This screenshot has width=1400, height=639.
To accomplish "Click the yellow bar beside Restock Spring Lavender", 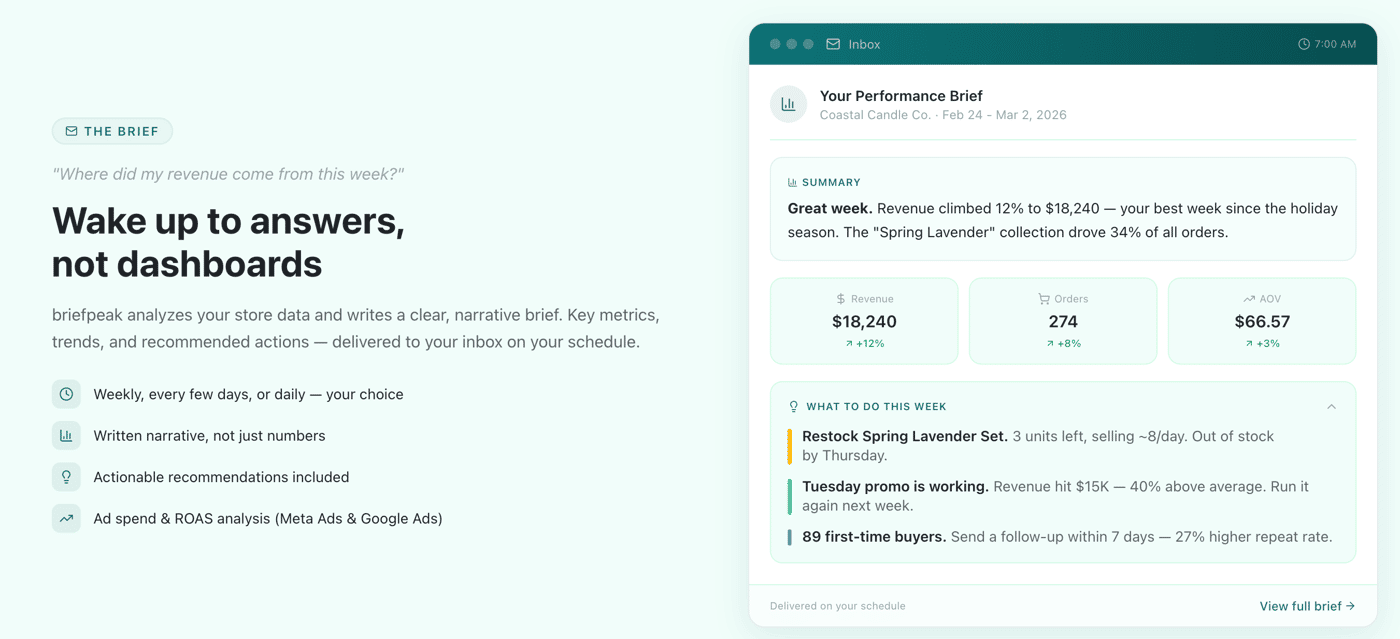I will (790, 446).
